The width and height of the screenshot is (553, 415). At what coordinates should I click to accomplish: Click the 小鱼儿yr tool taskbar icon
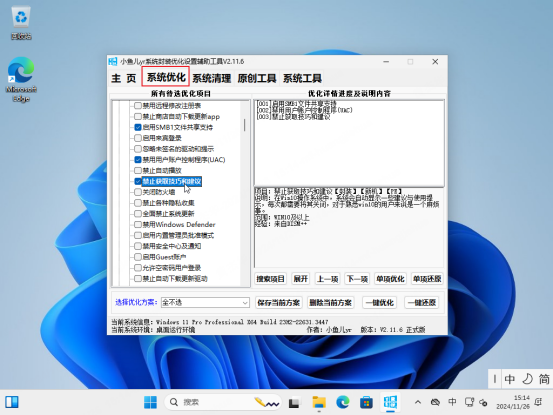coord(390,402)
